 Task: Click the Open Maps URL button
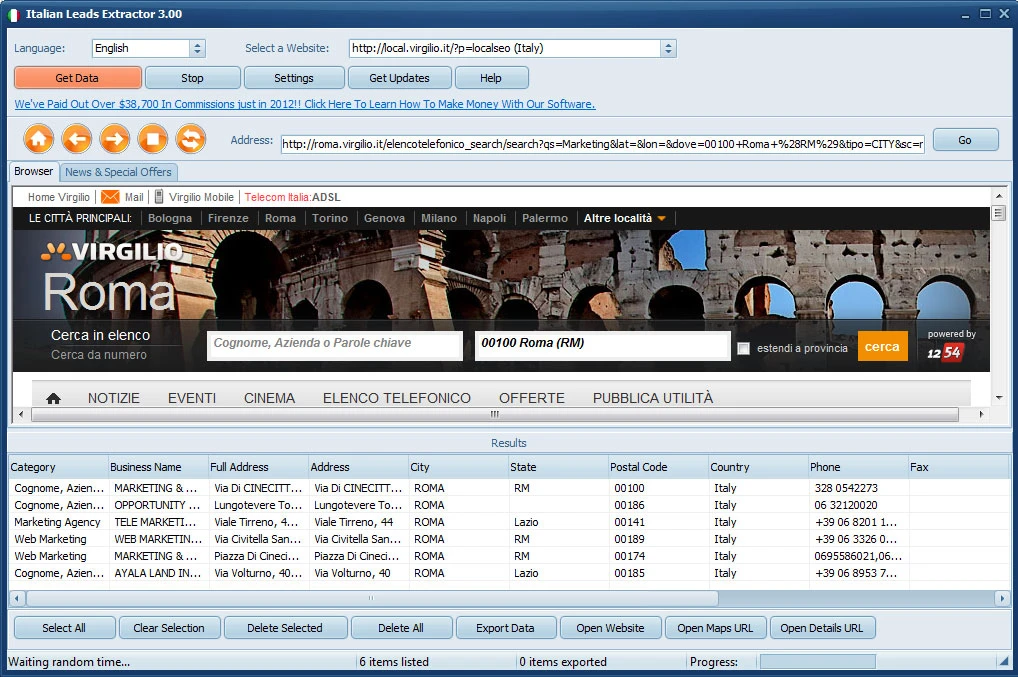[715, 628]
